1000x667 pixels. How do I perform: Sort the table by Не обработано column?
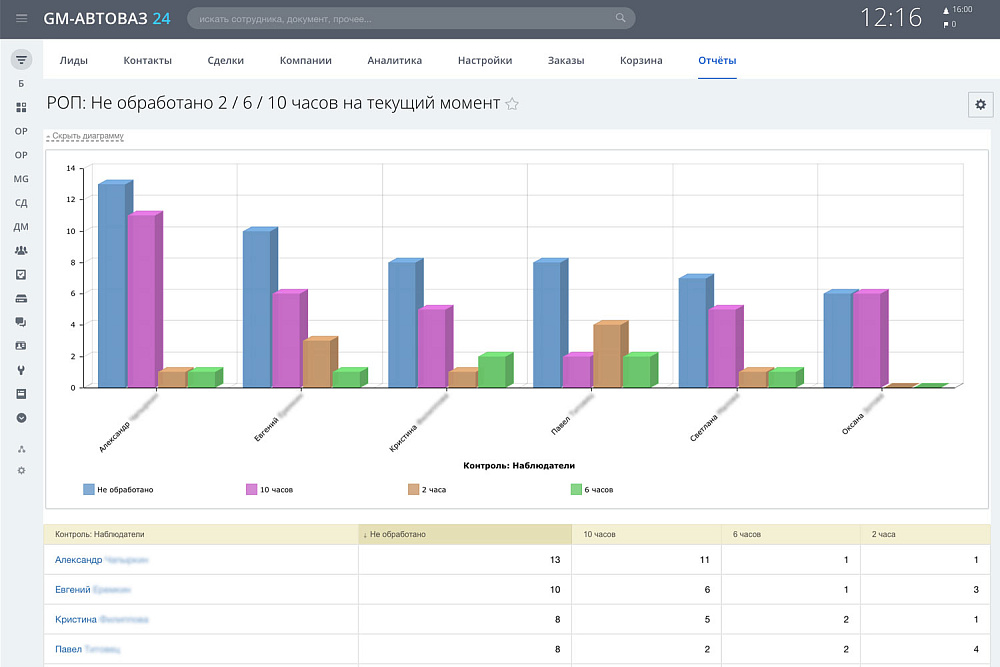[x=464, y=534]
